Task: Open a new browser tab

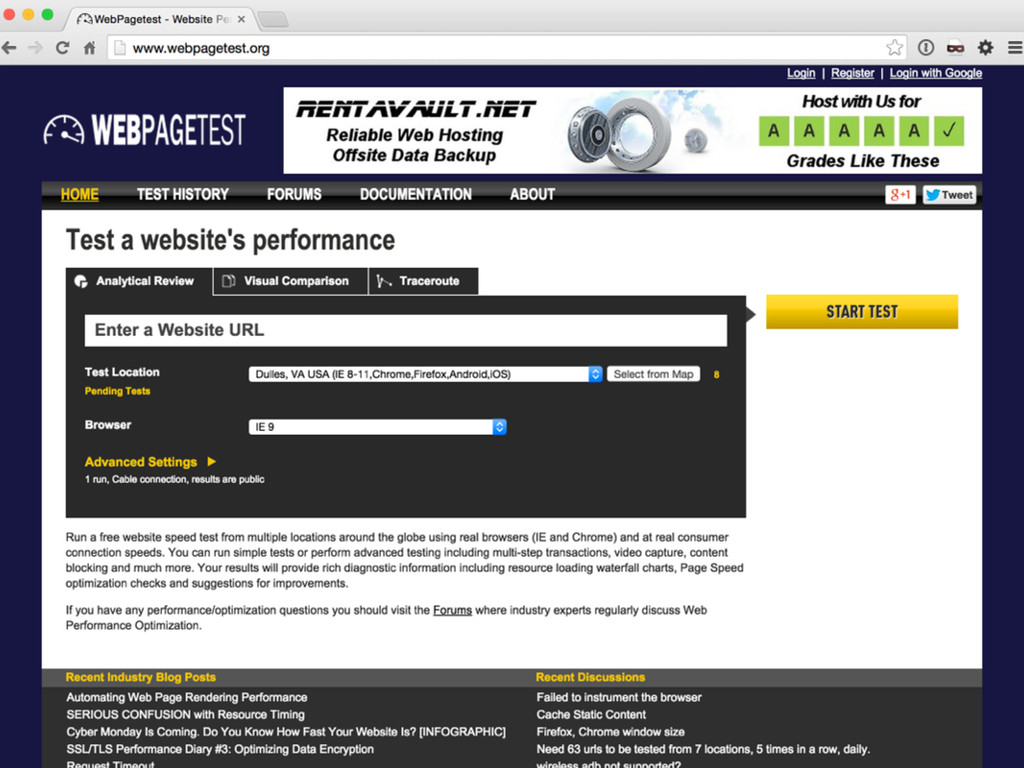Action: 274,20
